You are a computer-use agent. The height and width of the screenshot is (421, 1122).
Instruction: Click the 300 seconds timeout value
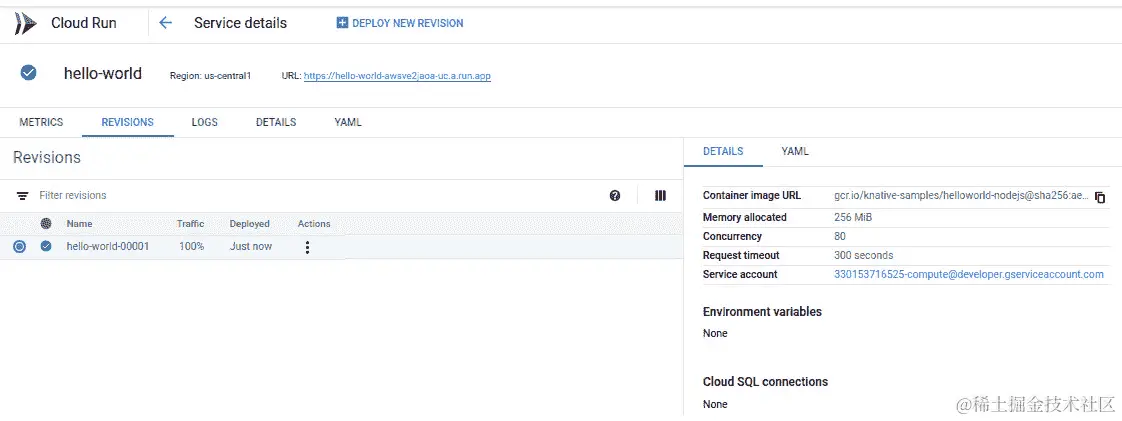pos(864,255)
